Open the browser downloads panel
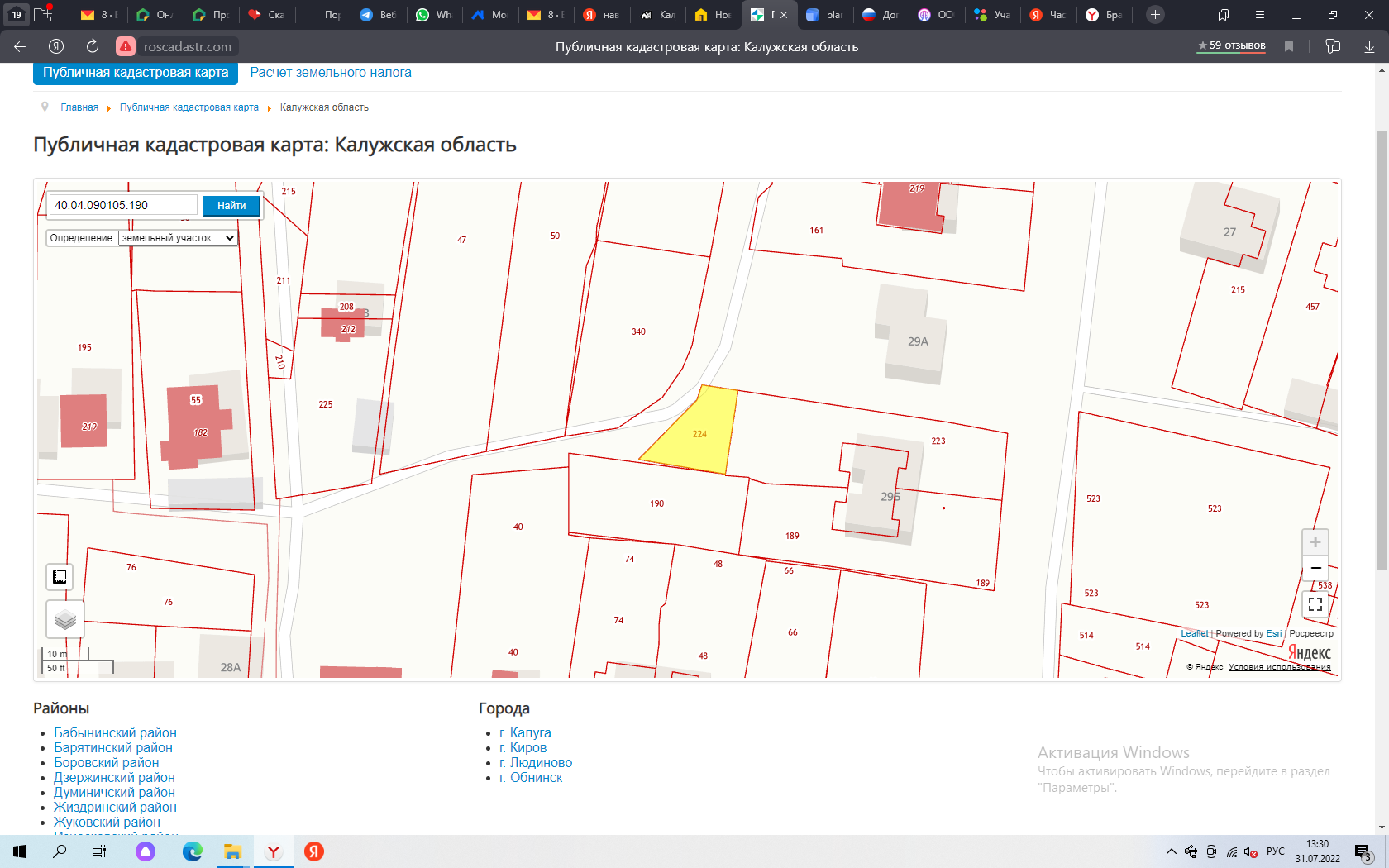This screenshot has width=1389, height=868. (x=1369, y=46)
